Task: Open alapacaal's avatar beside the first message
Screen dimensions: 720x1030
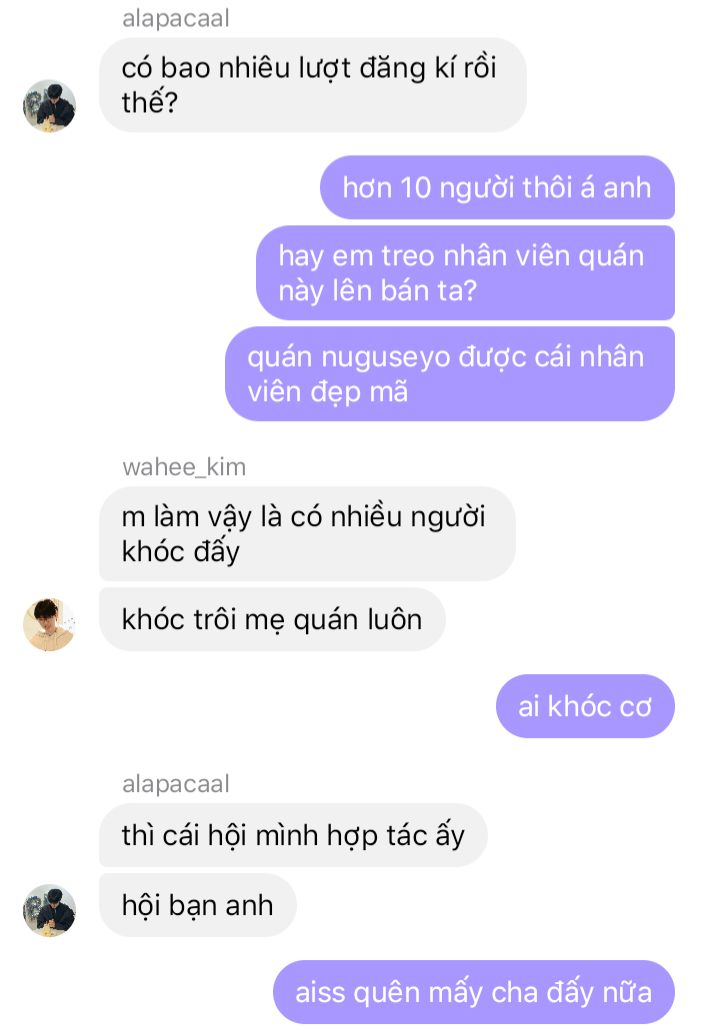Action: [49, 106]
